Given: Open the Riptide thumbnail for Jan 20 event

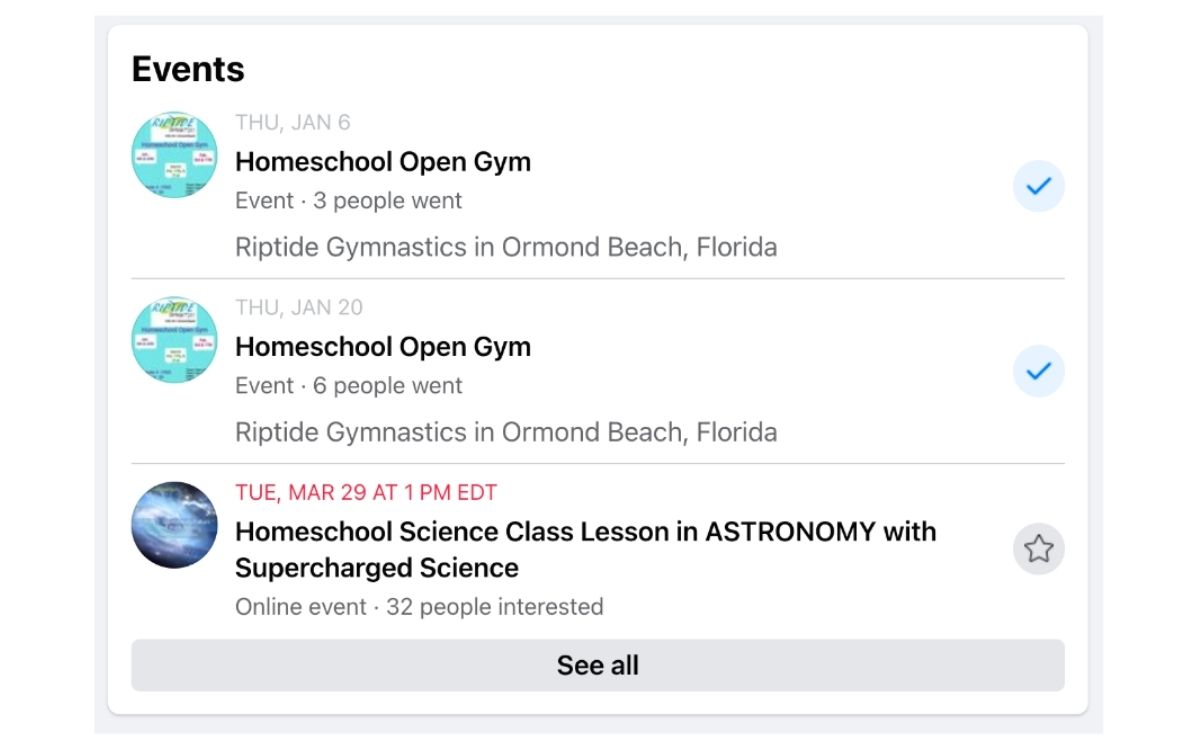Looking at the screenshot, I should [175, 340].
